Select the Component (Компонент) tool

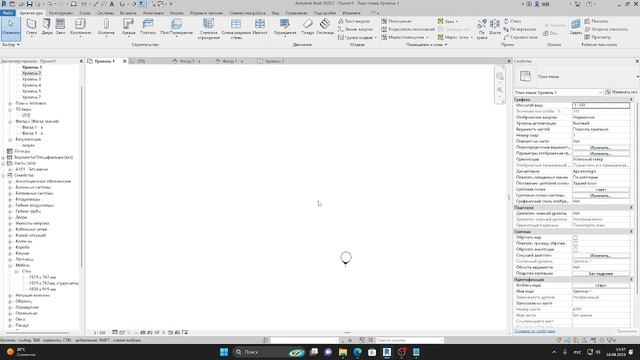[80, 27]
